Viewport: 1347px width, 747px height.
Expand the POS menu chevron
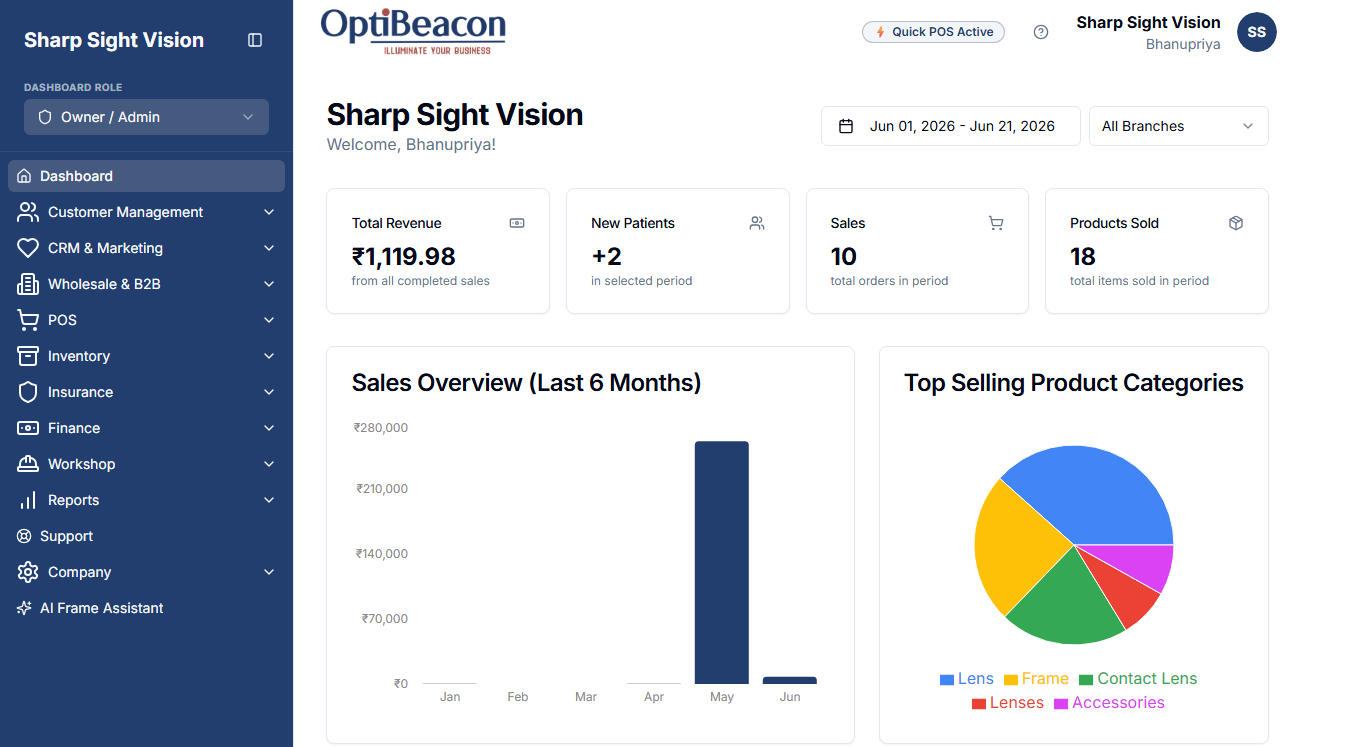coord(269,320)
